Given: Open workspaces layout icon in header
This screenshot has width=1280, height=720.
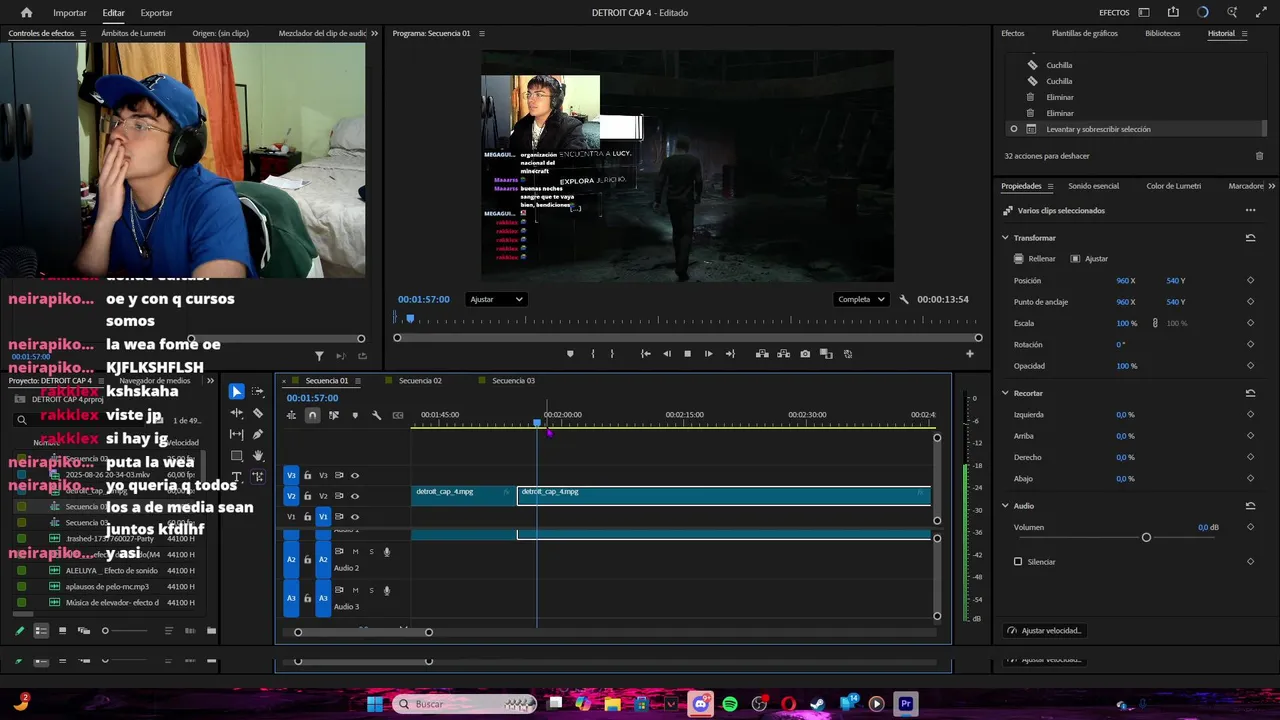Looking at the screenshot, I should (1144, 12).
